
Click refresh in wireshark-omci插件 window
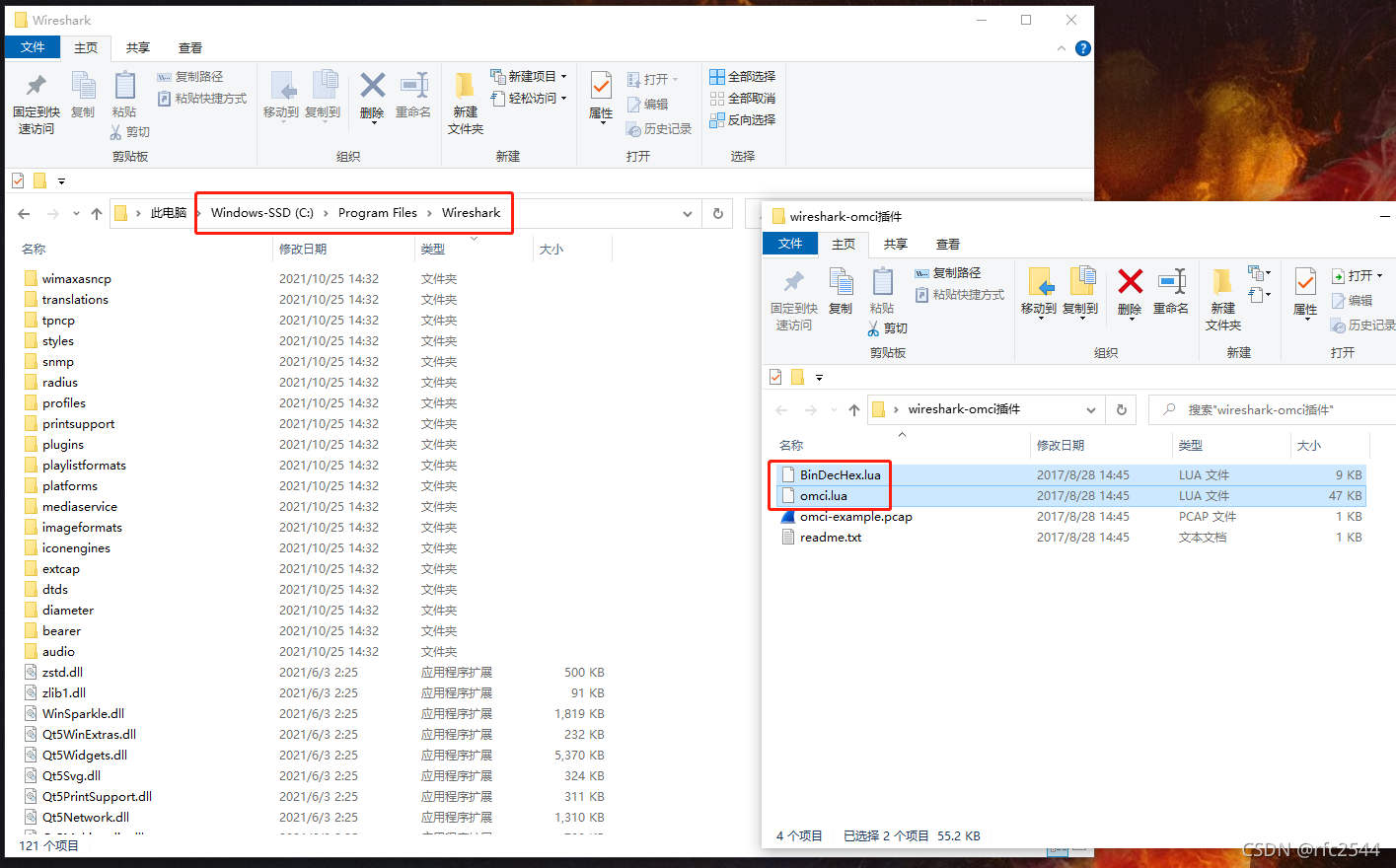1121,409
